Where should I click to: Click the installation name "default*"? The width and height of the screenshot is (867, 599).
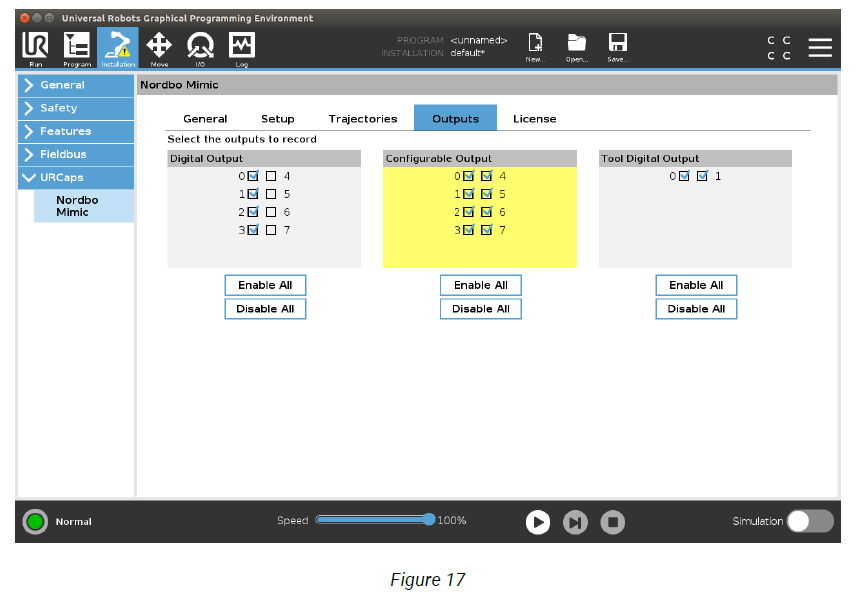468,53
